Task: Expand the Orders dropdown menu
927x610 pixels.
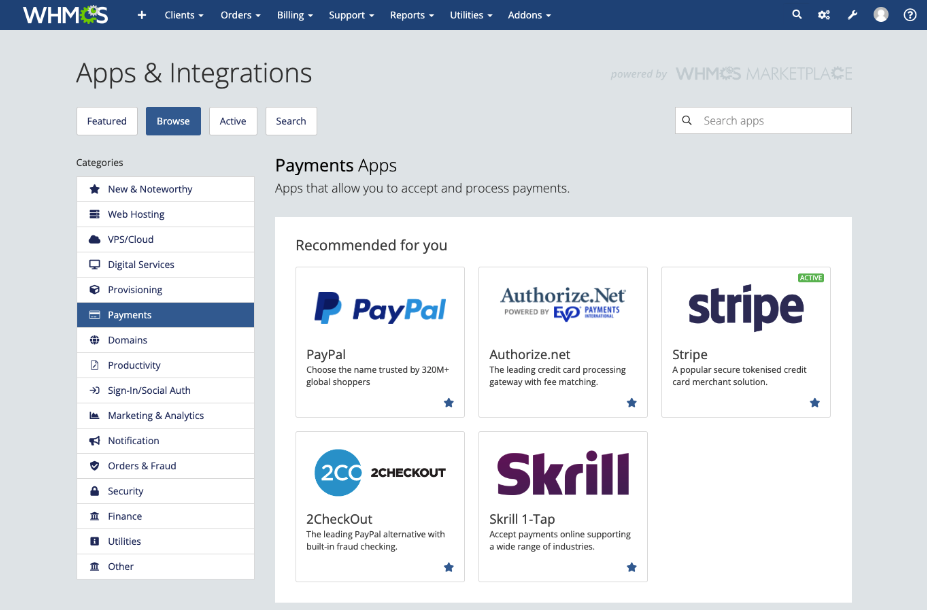Action: pos(240,15)
